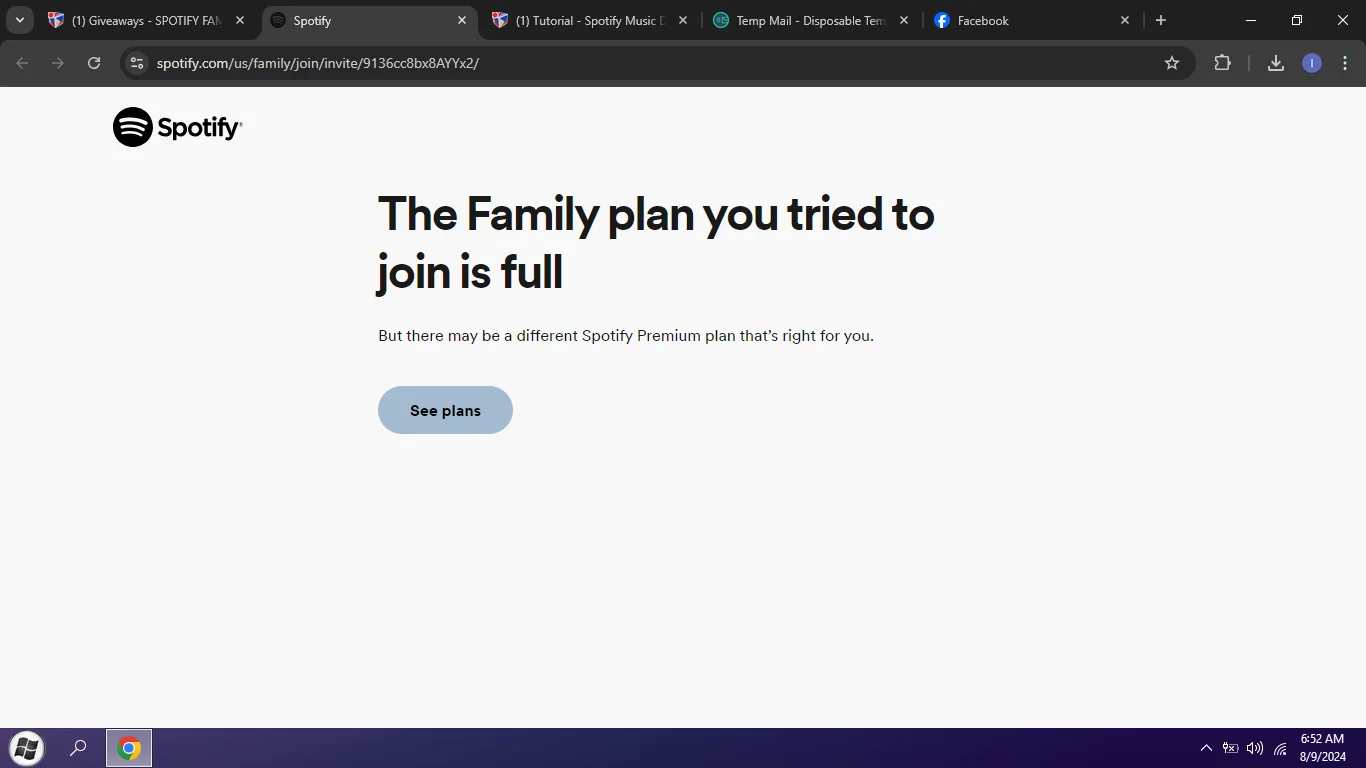This screenshot has width=1366, height=768.
Task: Open the Temp Mail tab
Action: coord(810,20)
